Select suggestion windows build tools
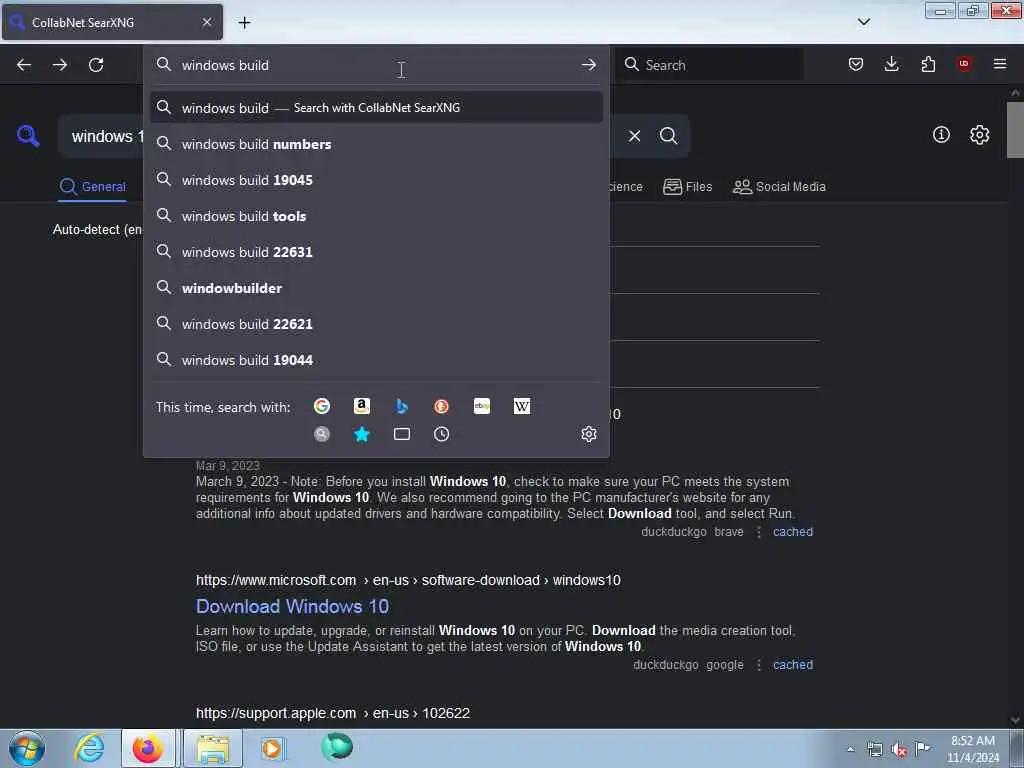Viewport: 1024px width, 768px height. [376, 216]
